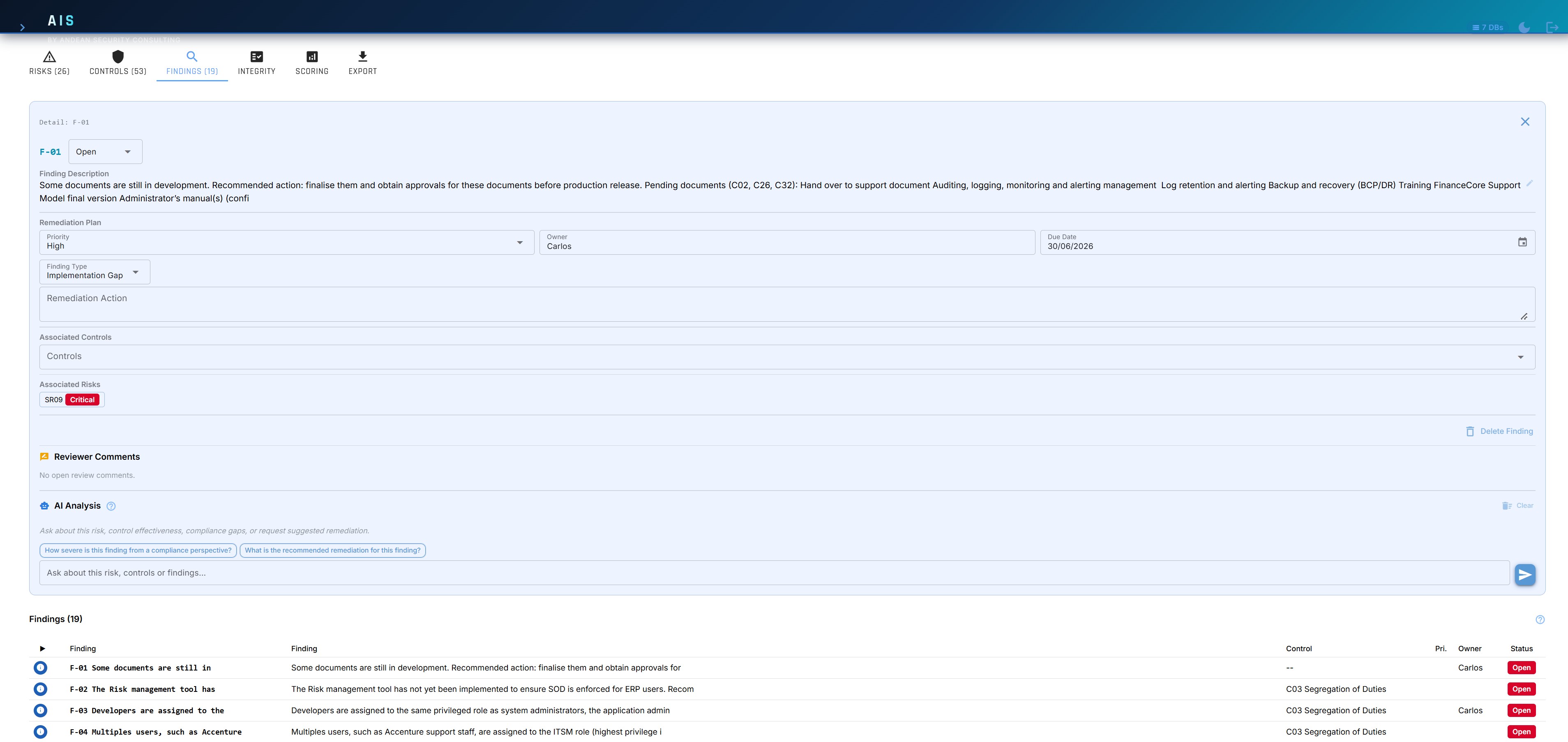Image resolution: width=1568 pixels, height=742 pixels.
Task: Open info icon for F-04 row
Action: (41, 732)
